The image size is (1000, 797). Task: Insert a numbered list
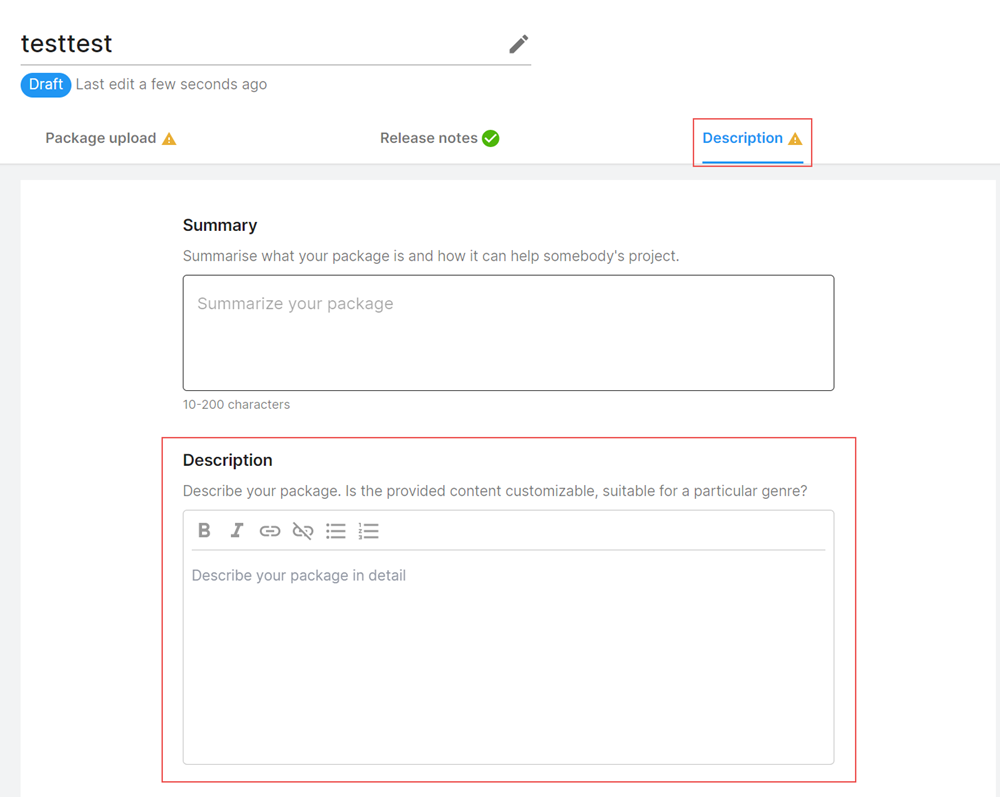click(369, 531)
